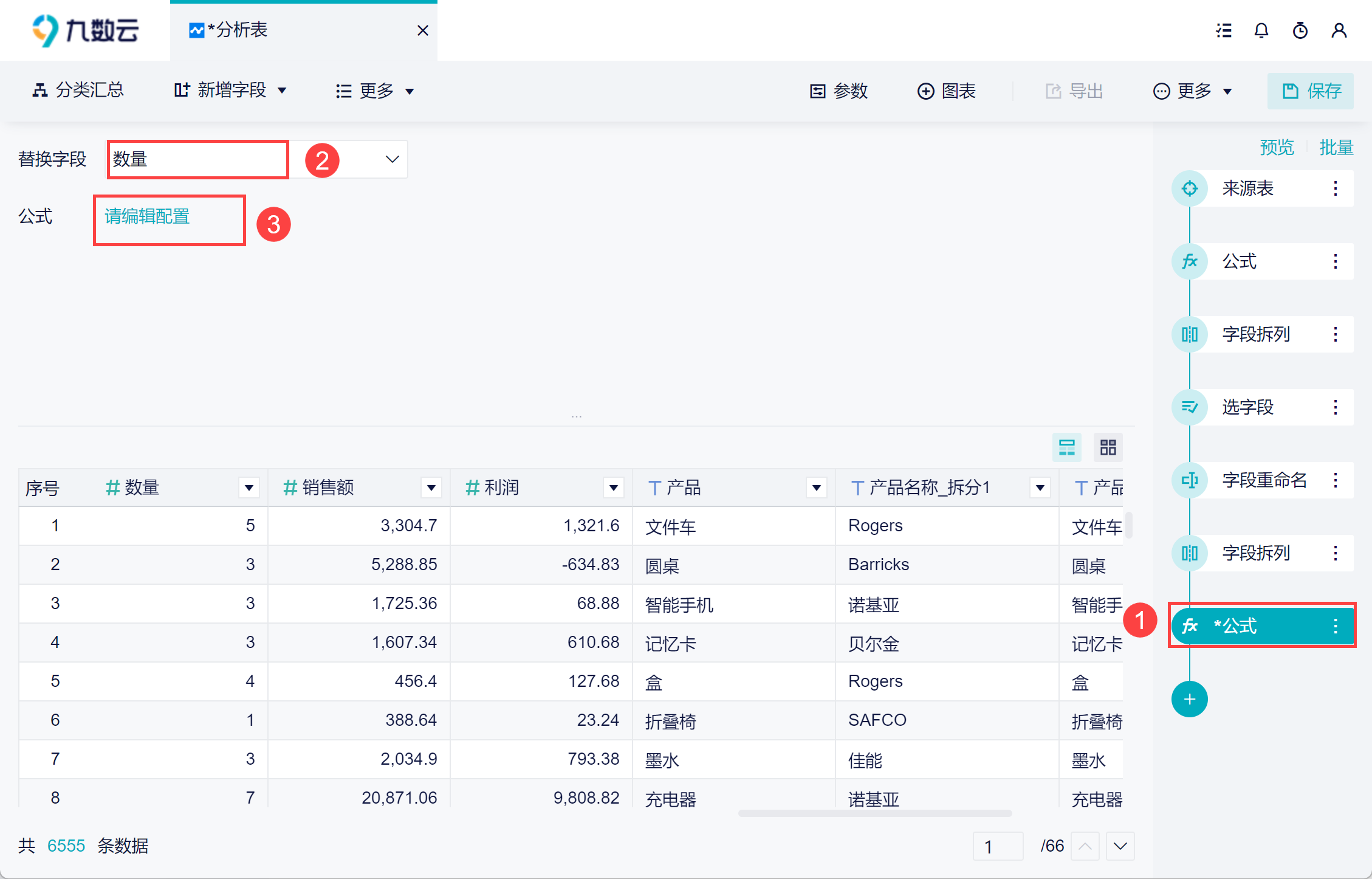Open the 字段重命名 step icon
Screen dimensions: 1372x879
(1189, 480)
